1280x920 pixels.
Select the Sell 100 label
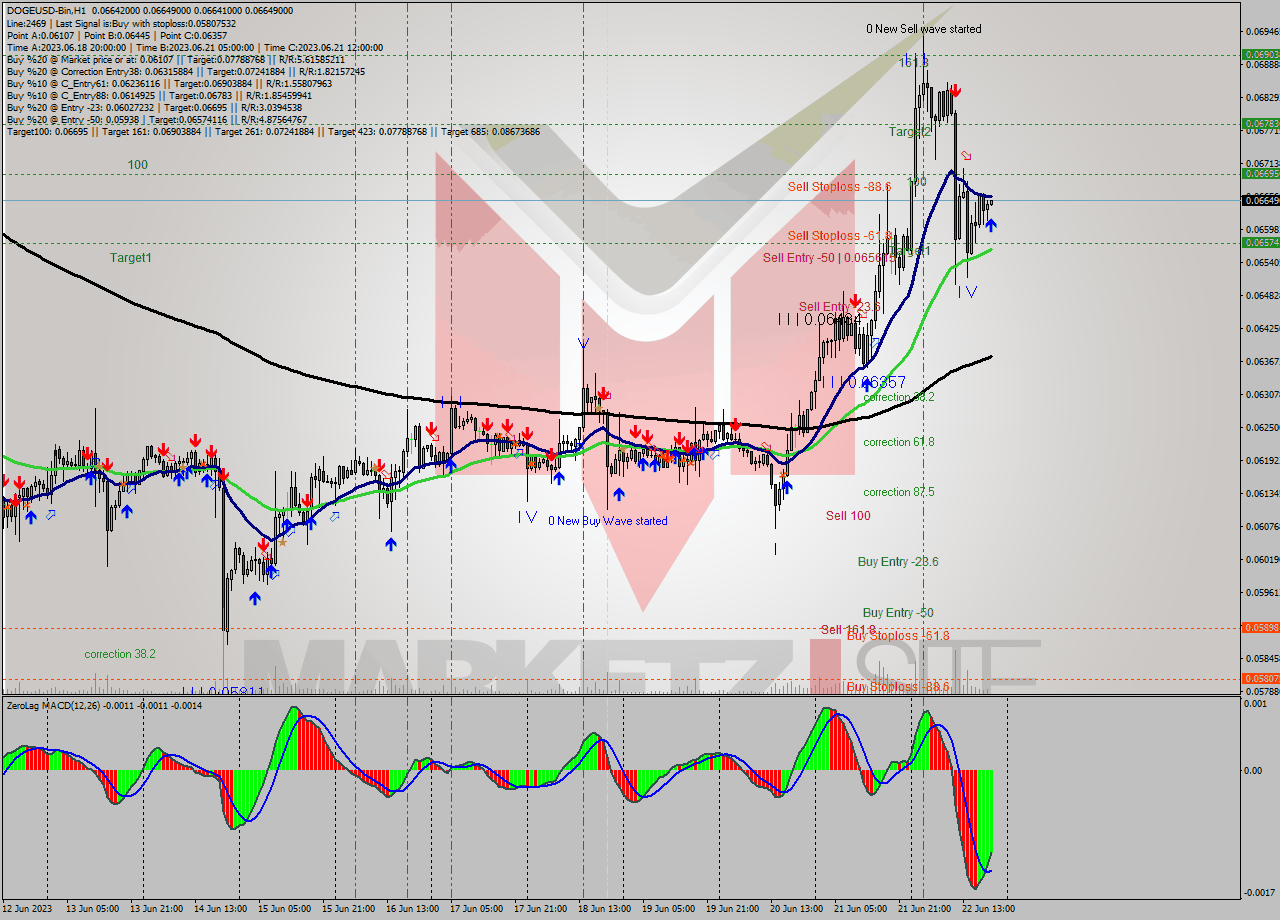(x=848, y=516)
